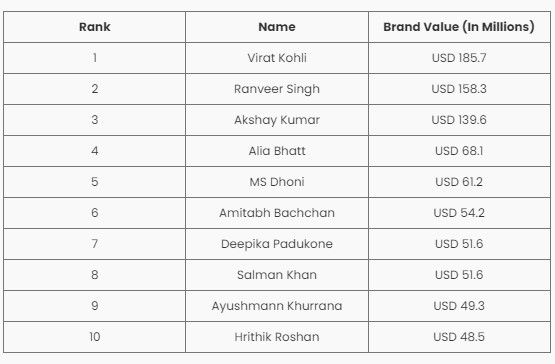The image size is (555, 364).
Task: Select the Deepika Padukone name cell
Action: coord(277,244)
